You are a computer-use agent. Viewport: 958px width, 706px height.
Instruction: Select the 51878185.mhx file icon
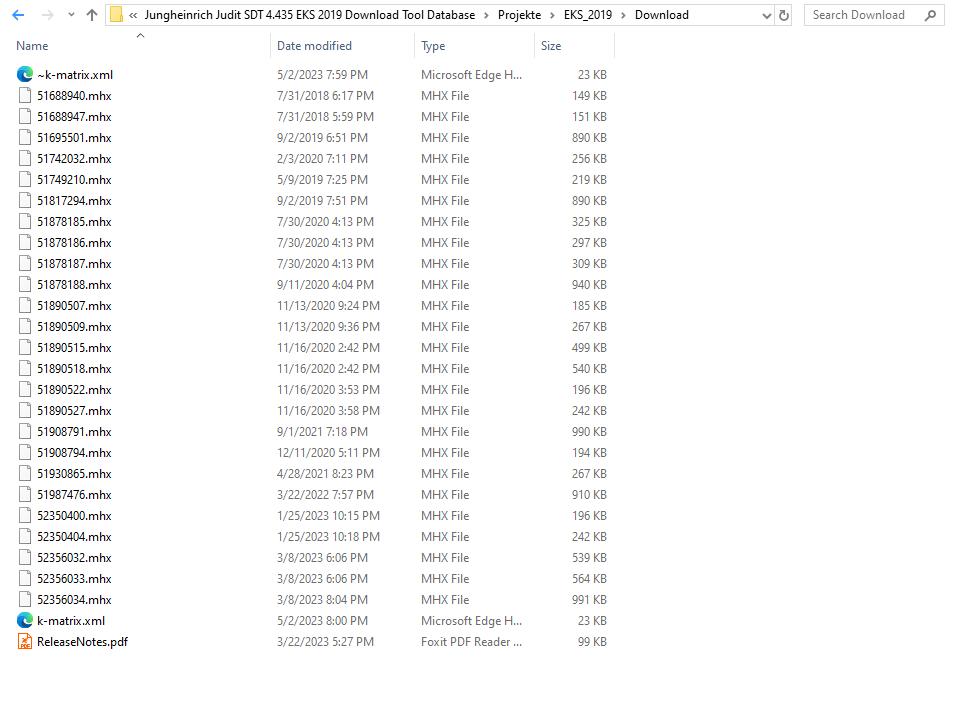pyautogui.click(x=24, y=222)
